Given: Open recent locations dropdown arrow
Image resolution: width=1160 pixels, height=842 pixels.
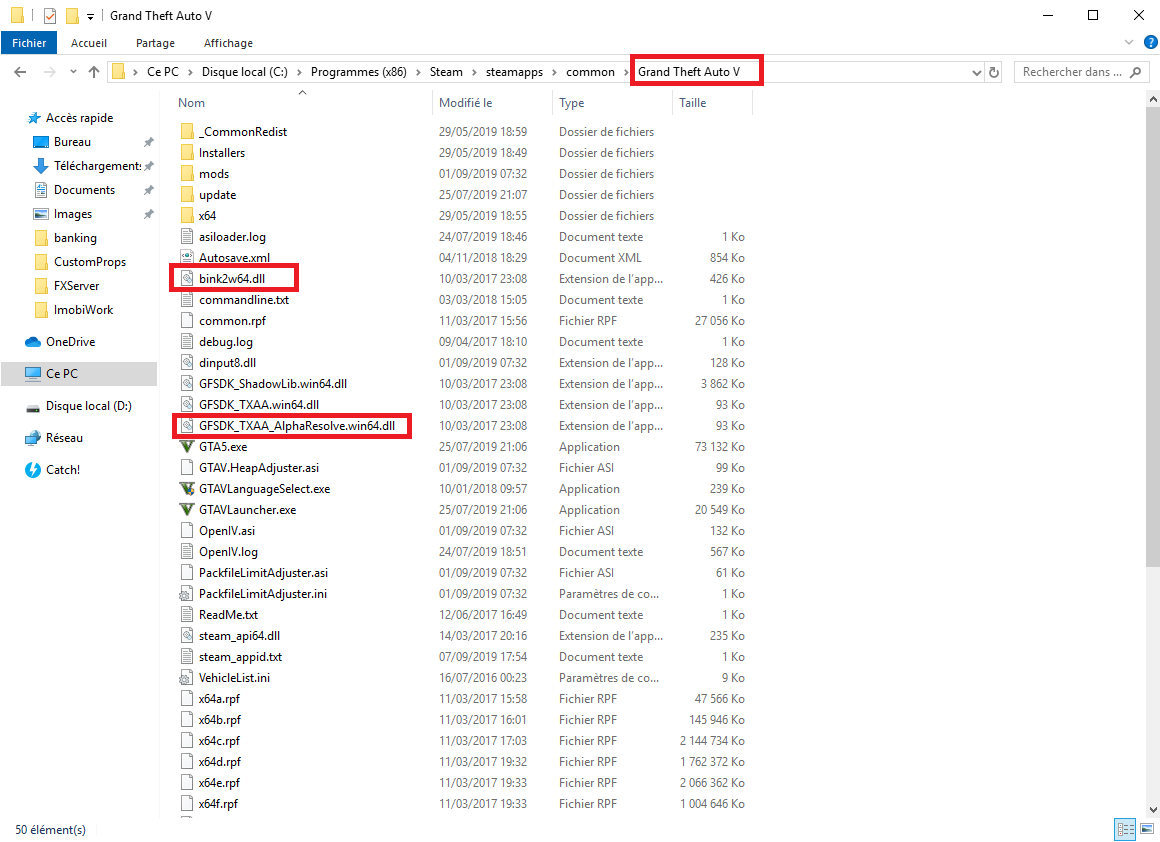Looking at the screenshot, I should coord(73,72).
